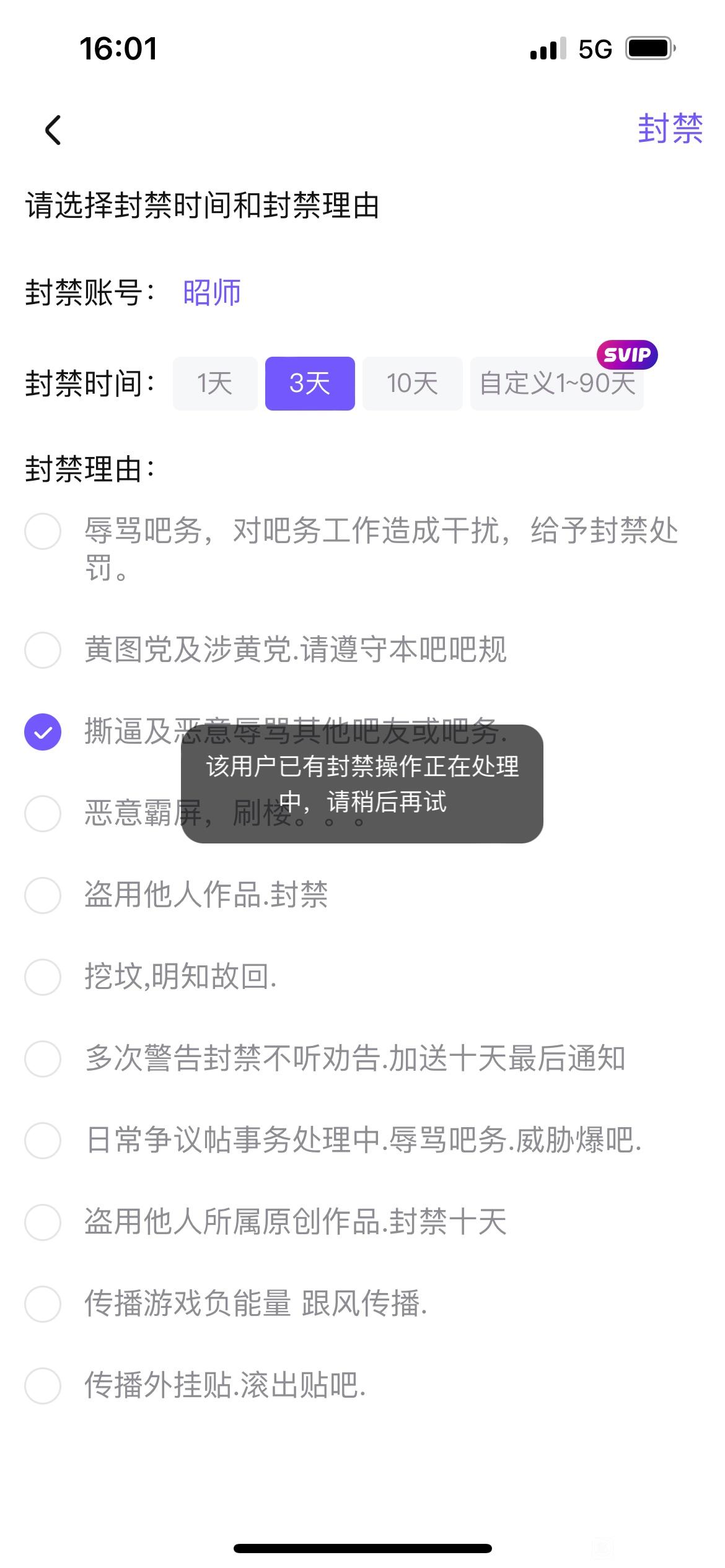Go back using the left chevron icon
The width and height of the screenshot is (725, 1568).
[53, 130]
